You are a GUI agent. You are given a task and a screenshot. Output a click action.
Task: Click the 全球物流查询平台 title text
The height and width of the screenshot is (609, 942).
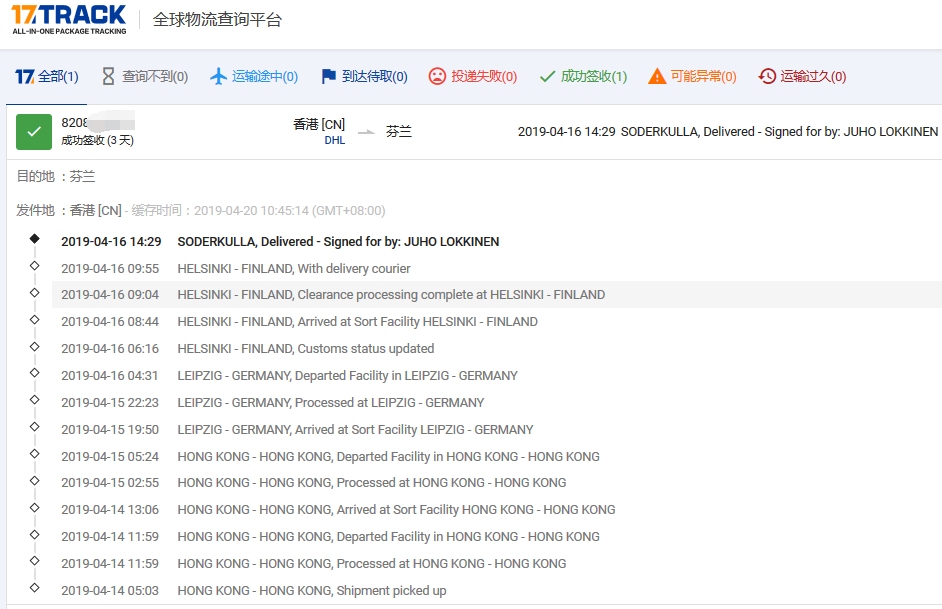[217, 20]
